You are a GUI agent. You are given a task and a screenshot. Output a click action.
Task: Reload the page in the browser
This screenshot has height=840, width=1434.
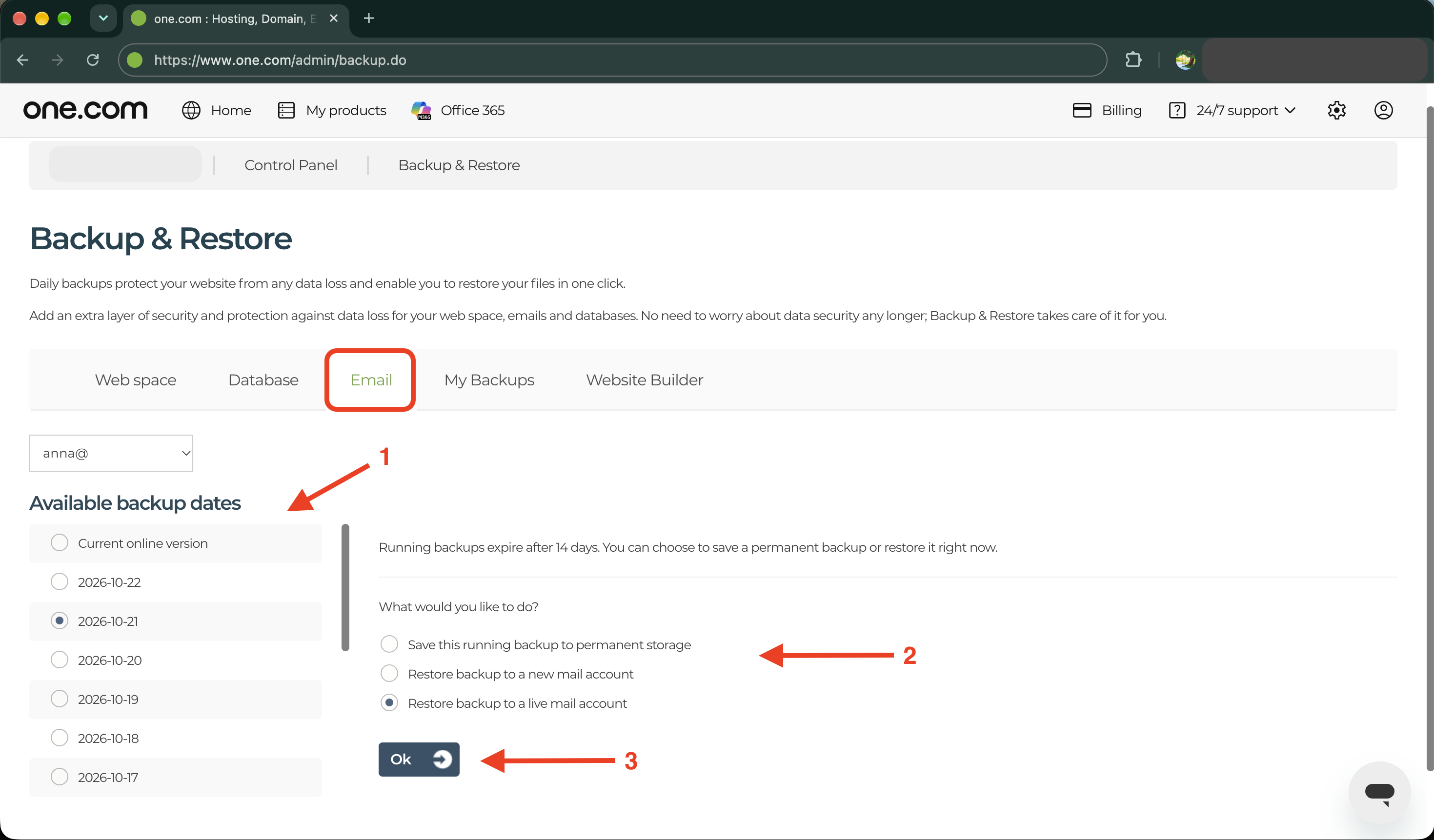tap(93, 60)
